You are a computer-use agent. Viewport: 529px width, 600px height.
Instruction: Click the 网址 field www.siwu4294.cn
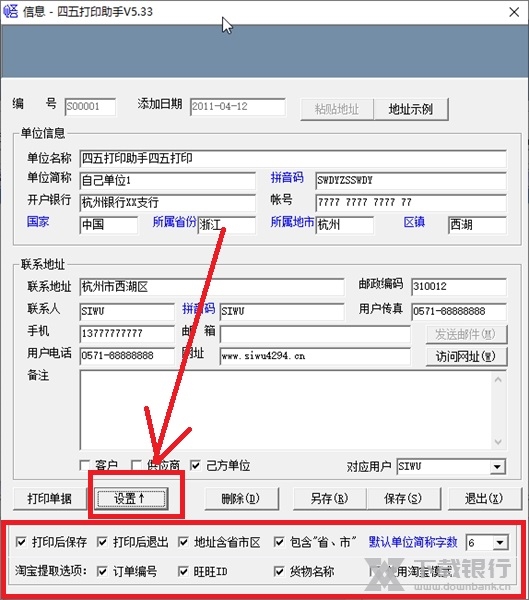pos(315,356)
